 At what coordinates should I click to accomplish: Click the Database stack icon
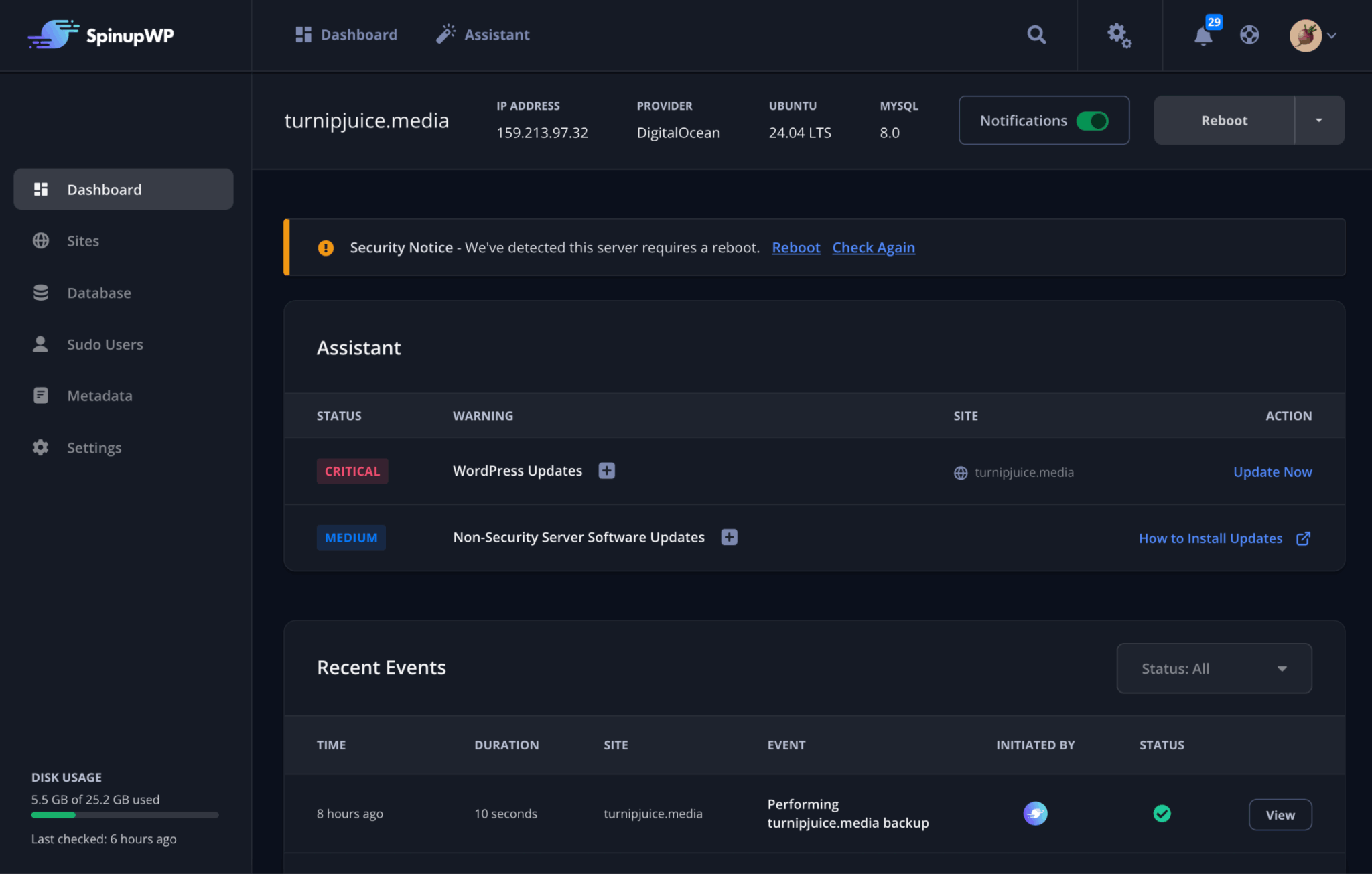[x=41, y=293]
